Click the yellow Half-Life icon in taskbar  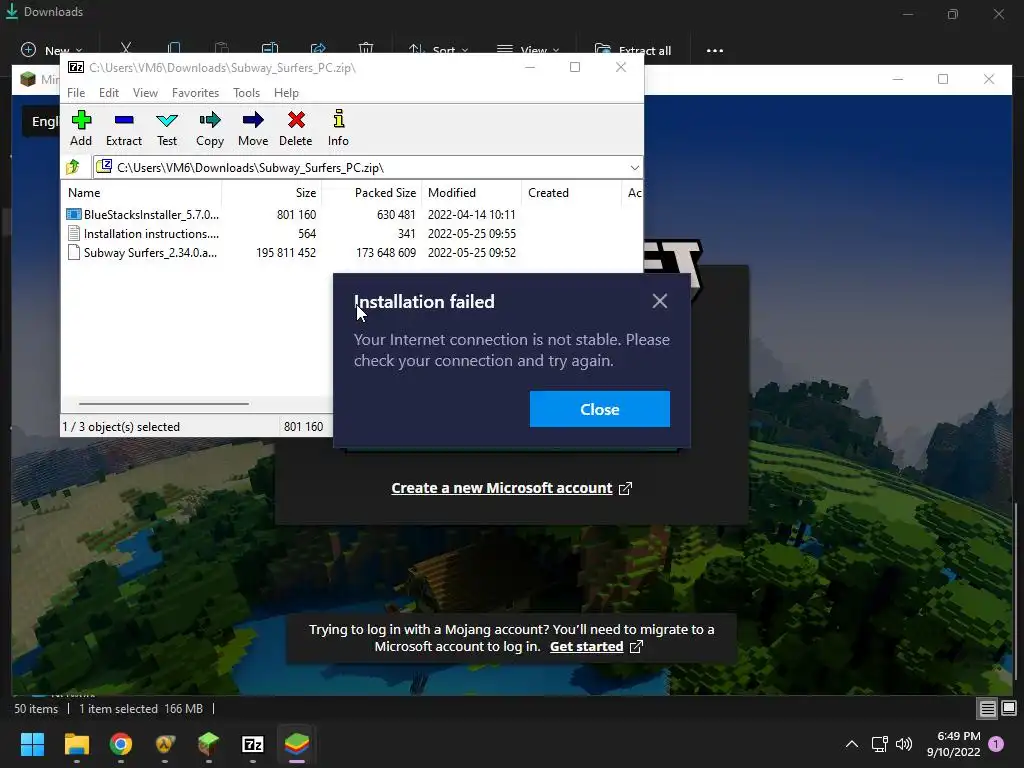(x=165, y=744)
